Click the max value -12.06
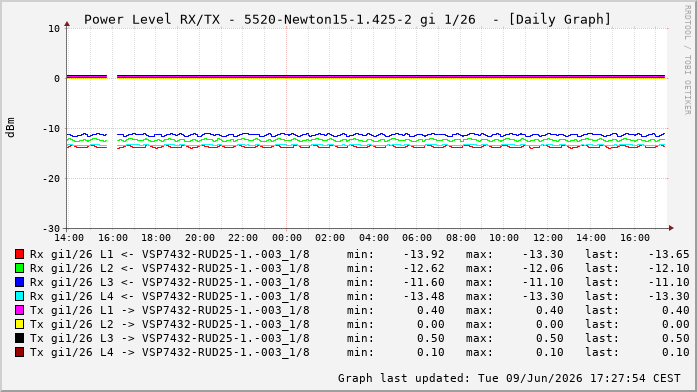 (x=543, y=268)
